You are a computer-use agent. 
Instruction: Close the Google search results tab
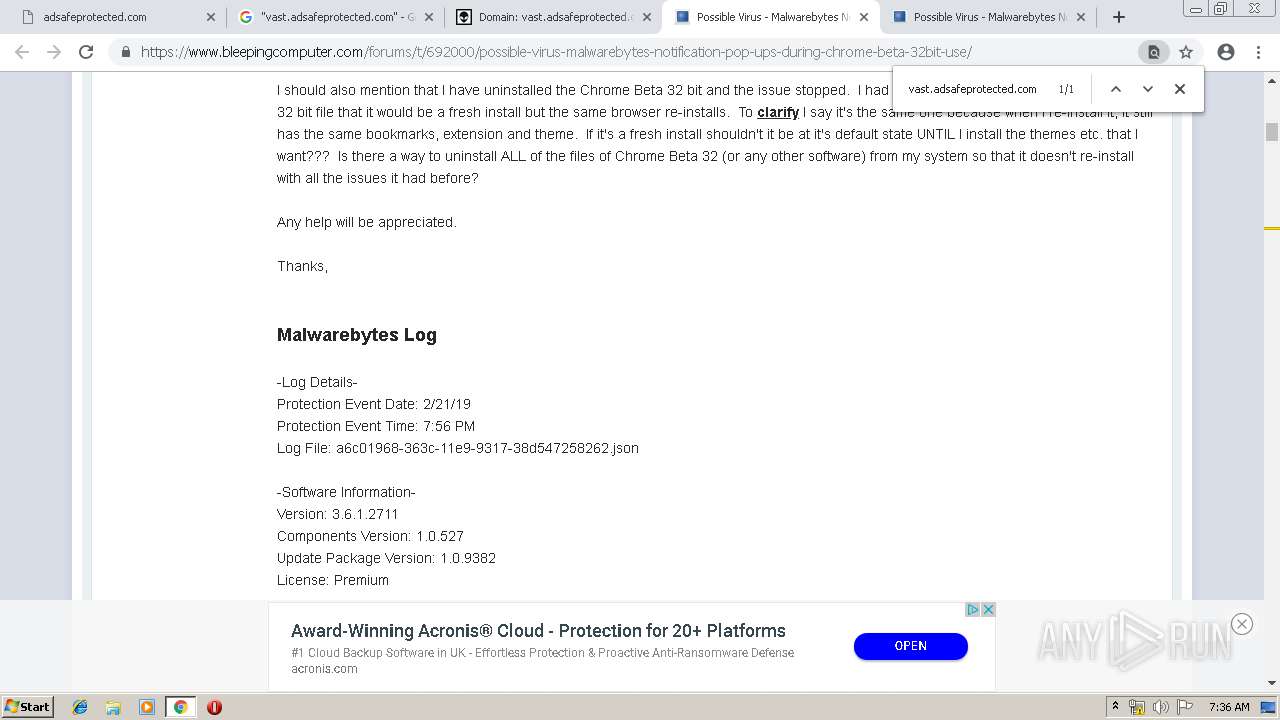(x=429, y=17)
